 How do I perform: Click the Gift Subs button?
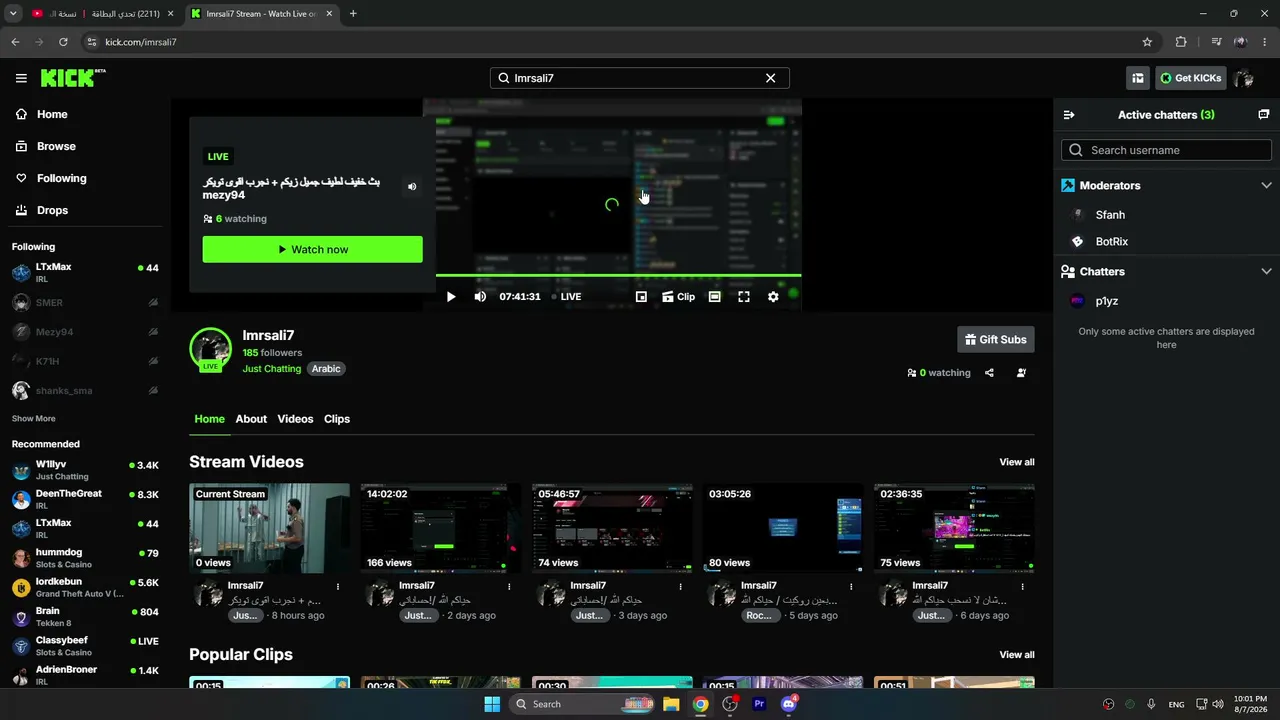click(996, 340)
